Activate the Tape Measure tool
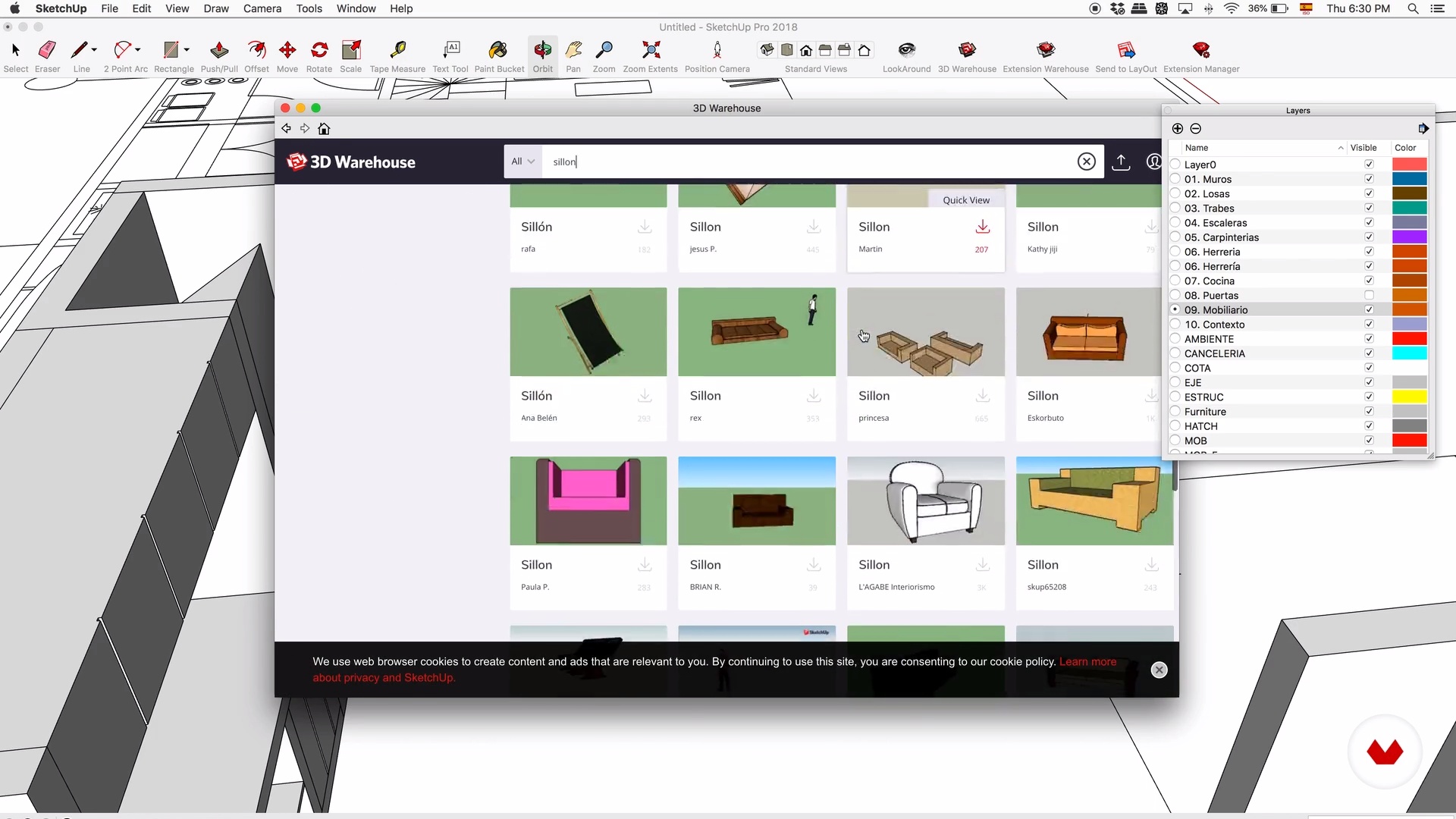The width and height of the screenshot is (1456, 819). click(x=397, y=56)
